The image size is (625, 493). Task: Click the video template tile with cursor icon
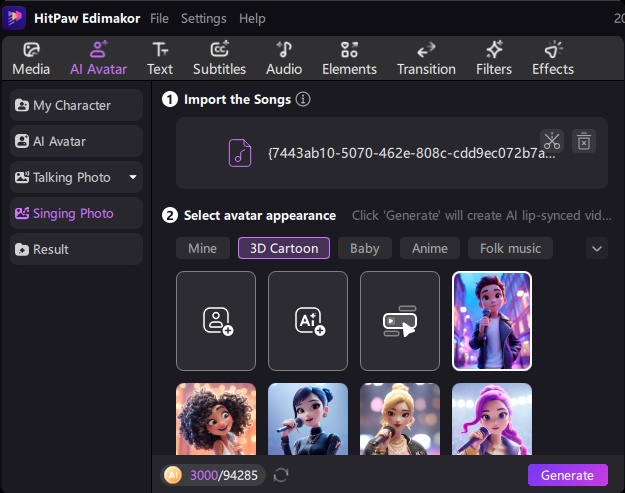click(400, 321)
